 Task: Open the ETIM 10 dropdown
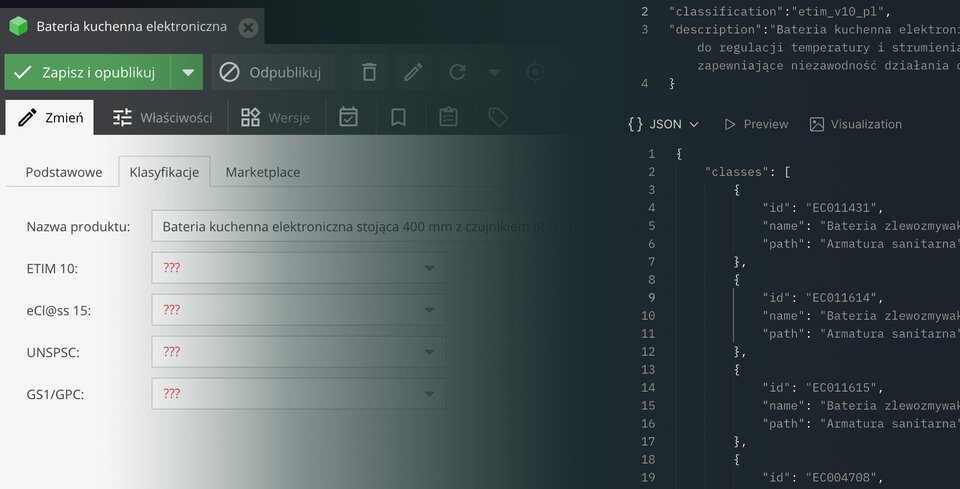298,268
